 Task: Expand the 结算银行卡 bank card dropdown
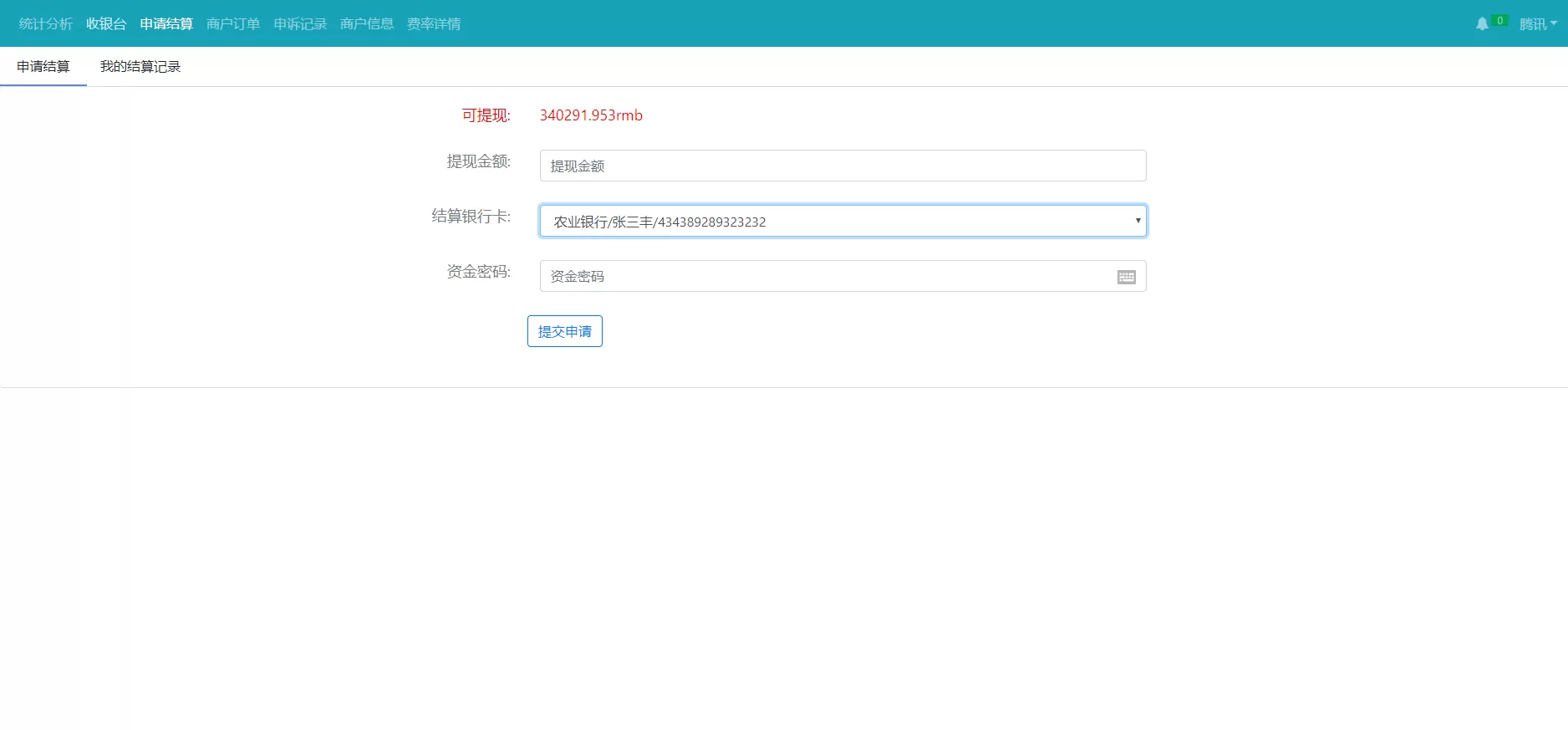click(843, 221)
